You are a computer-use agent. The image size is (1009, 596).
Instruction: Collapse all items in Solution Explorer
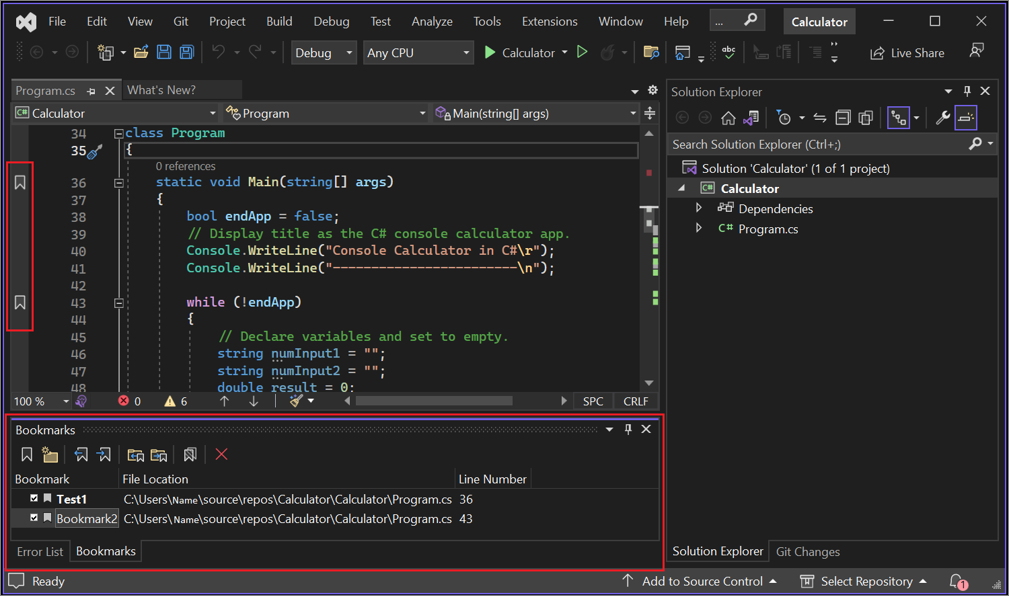pos(843,118)
